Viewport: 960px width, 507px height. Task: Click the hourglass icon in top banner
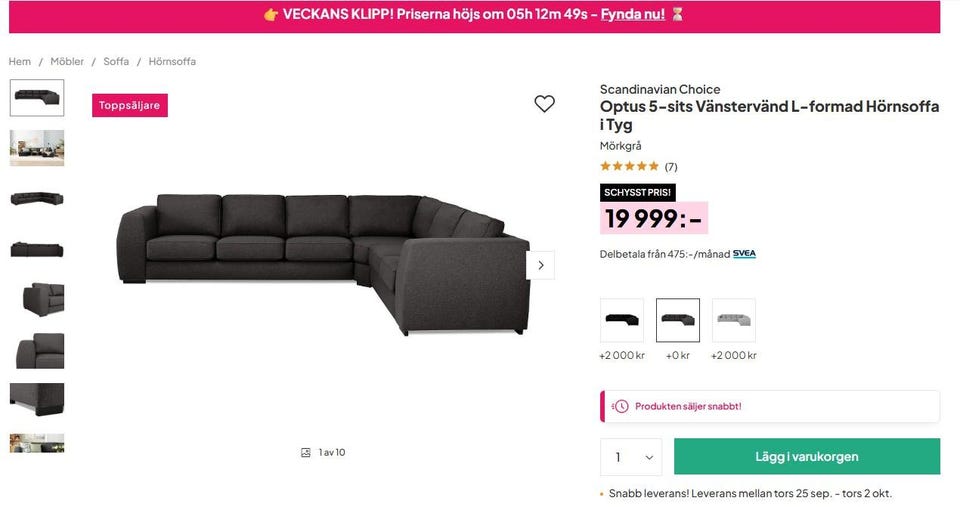pos(677,14)
